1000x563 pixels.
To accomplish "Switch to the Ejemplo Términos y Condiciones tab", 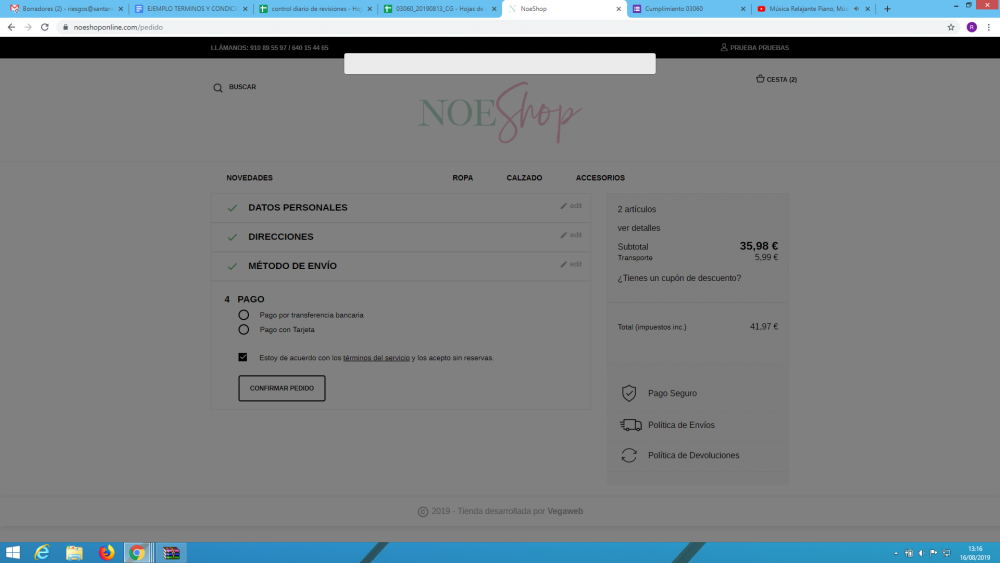I will [191, 9].
